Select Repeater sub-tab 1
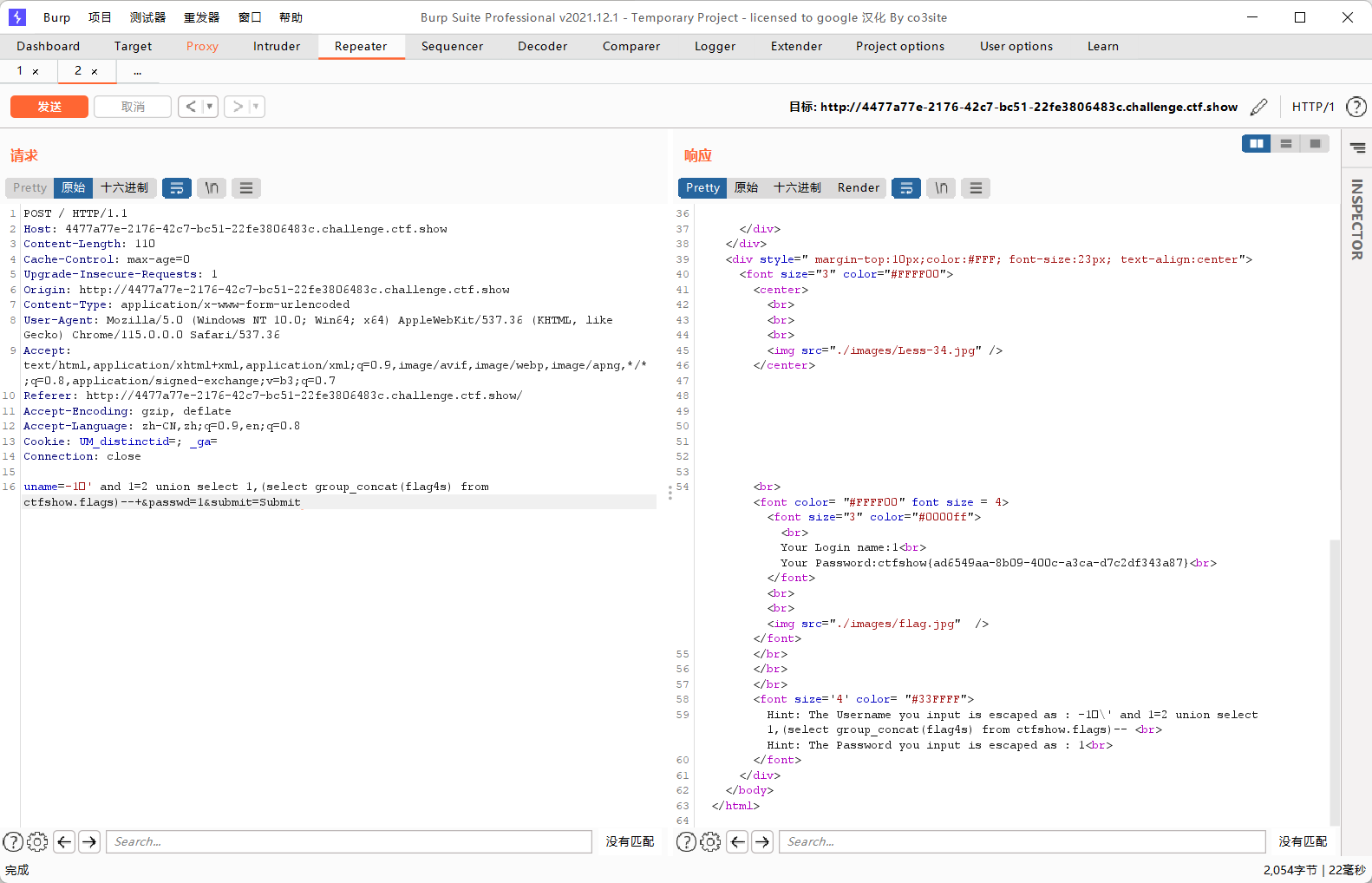This screenshot has height=883, width=1372. pos(20,70)
